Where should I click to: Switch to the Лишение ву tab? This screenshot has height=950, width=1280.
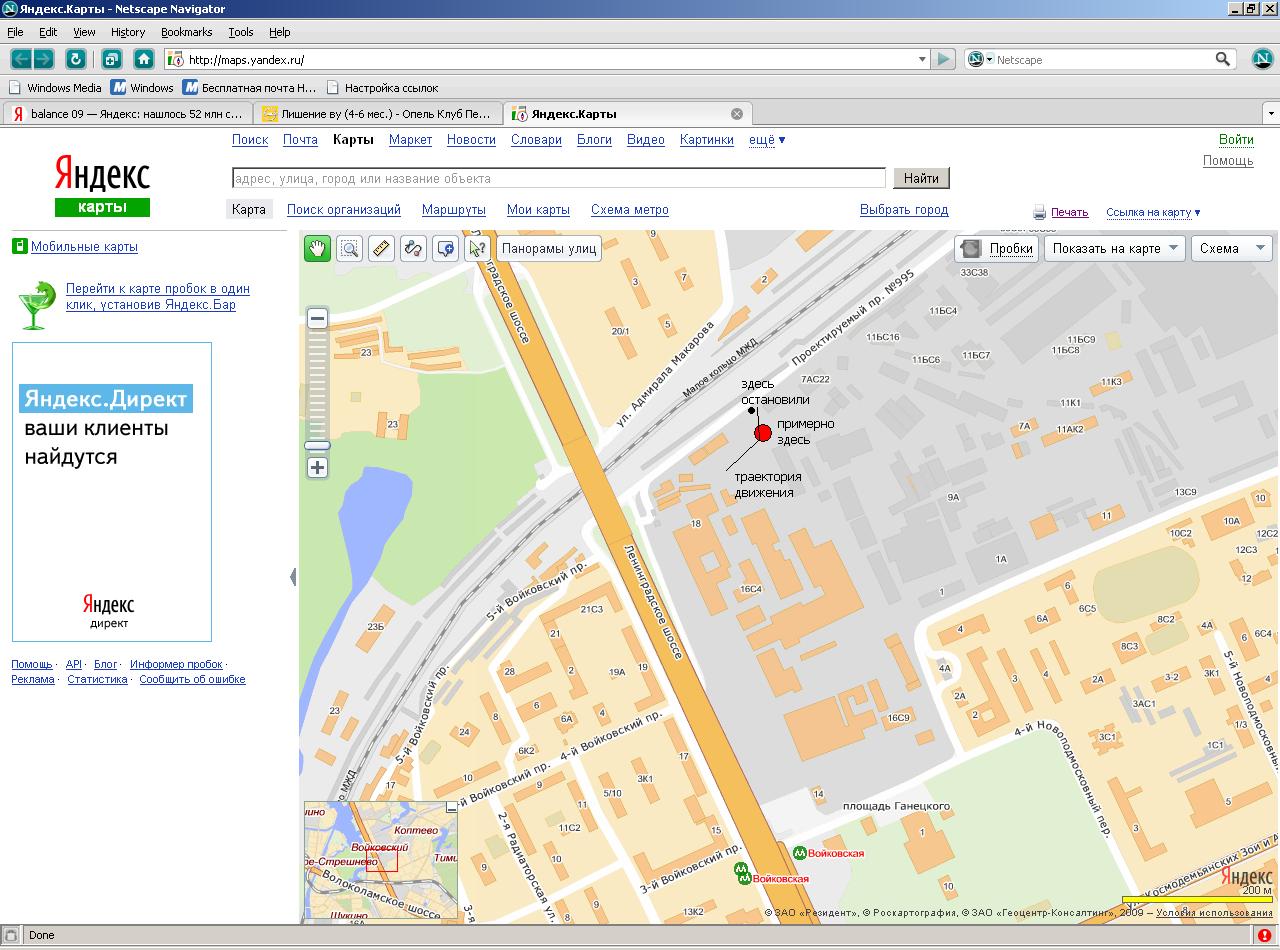378,113
